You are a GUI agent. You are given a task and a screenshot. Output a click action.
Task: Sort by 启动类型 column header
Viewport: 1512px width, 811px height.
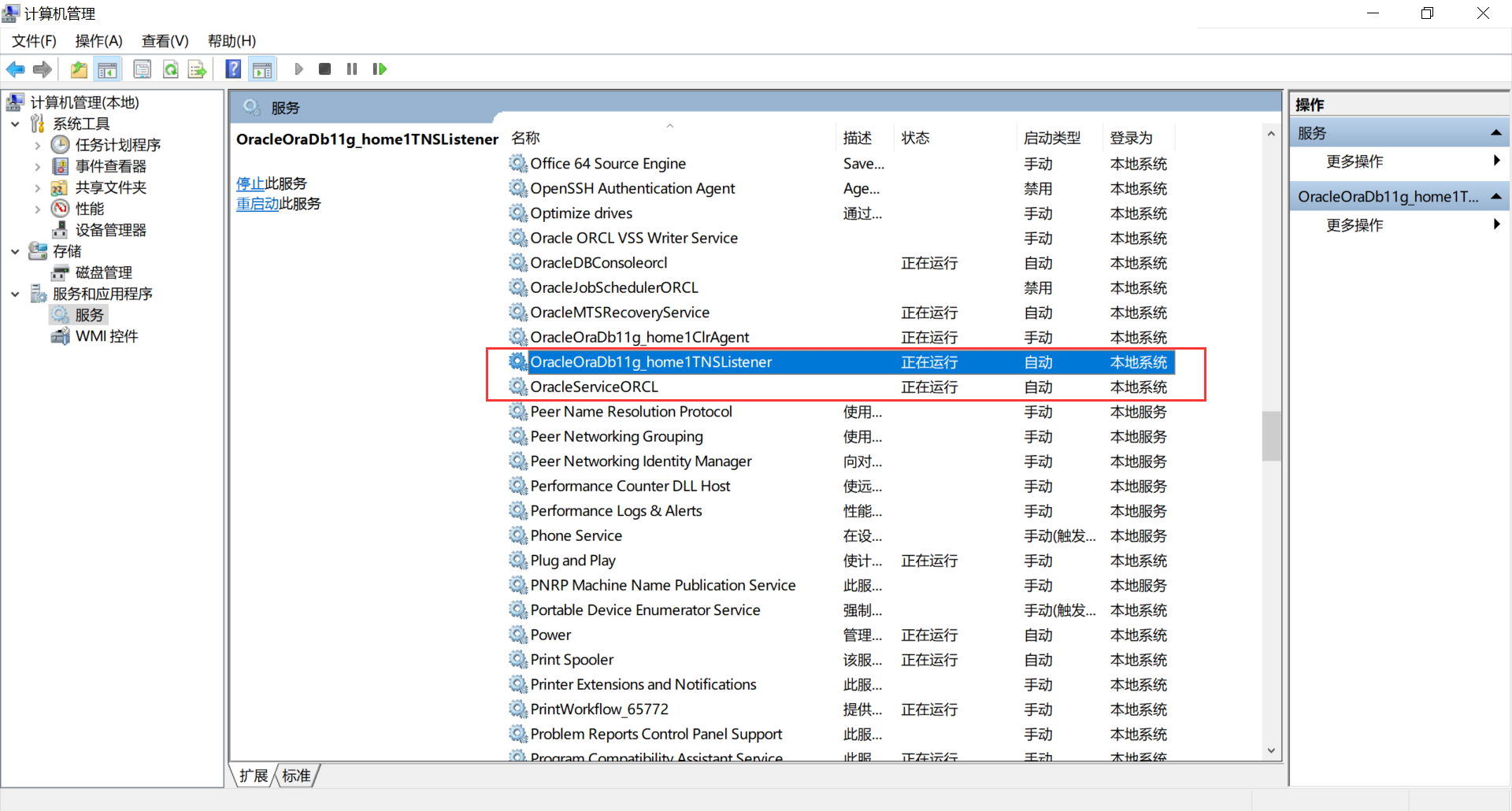point(1060,138)
